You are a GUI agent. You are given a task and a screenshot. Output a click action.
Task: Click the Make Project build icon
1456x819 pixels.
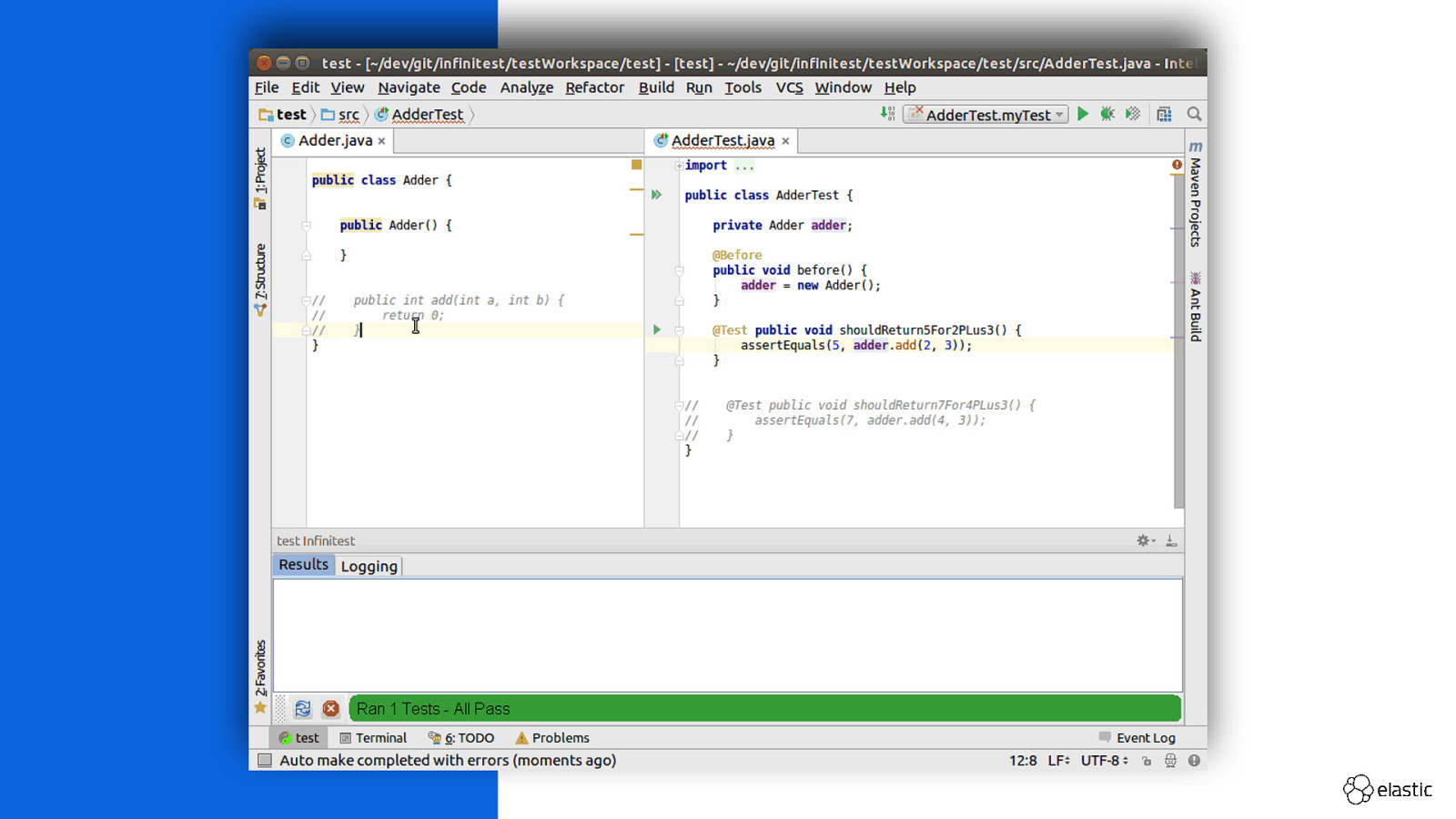click(x=887, y=114)
